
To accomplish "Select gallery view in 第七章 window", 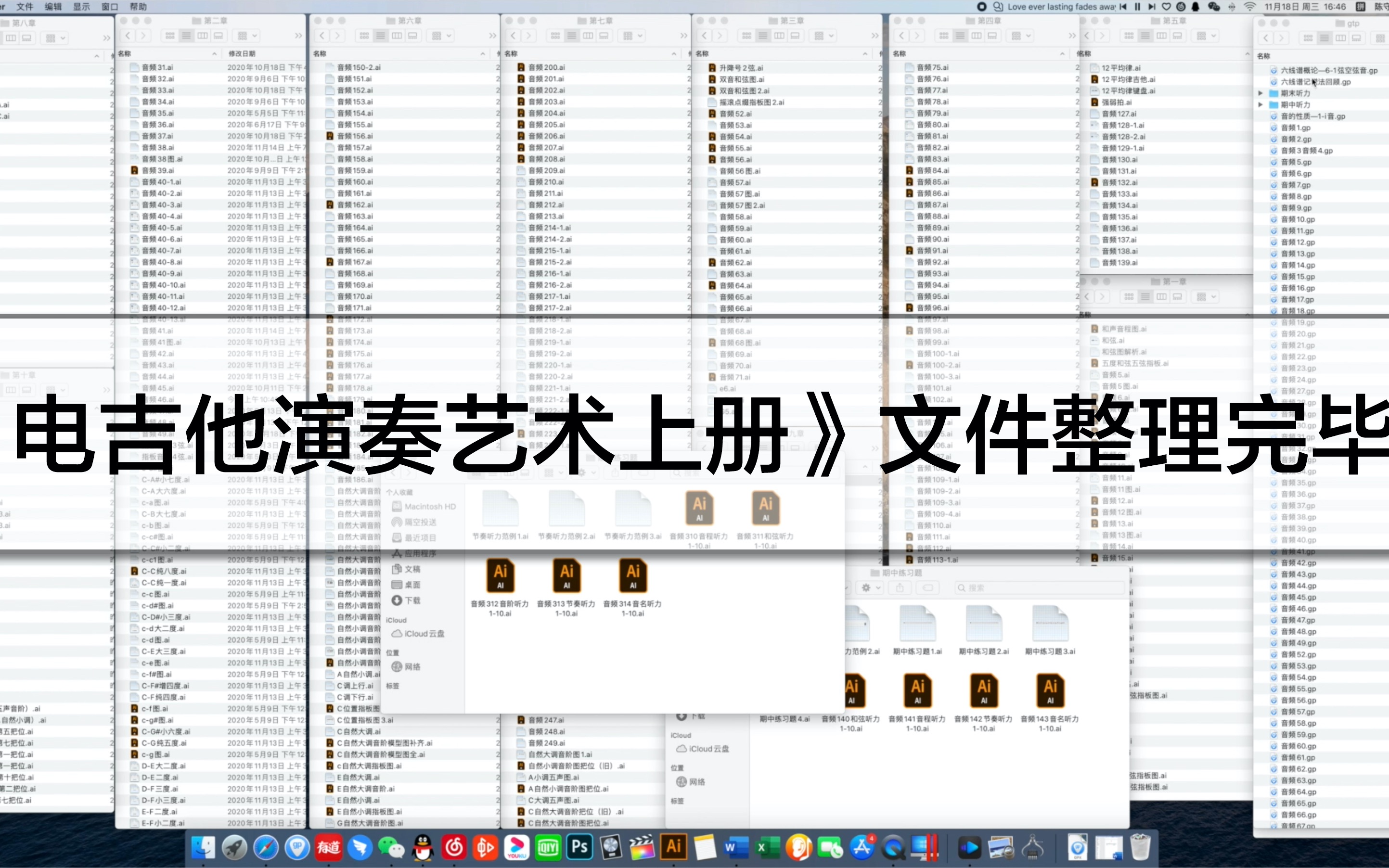I will (604, 36).
